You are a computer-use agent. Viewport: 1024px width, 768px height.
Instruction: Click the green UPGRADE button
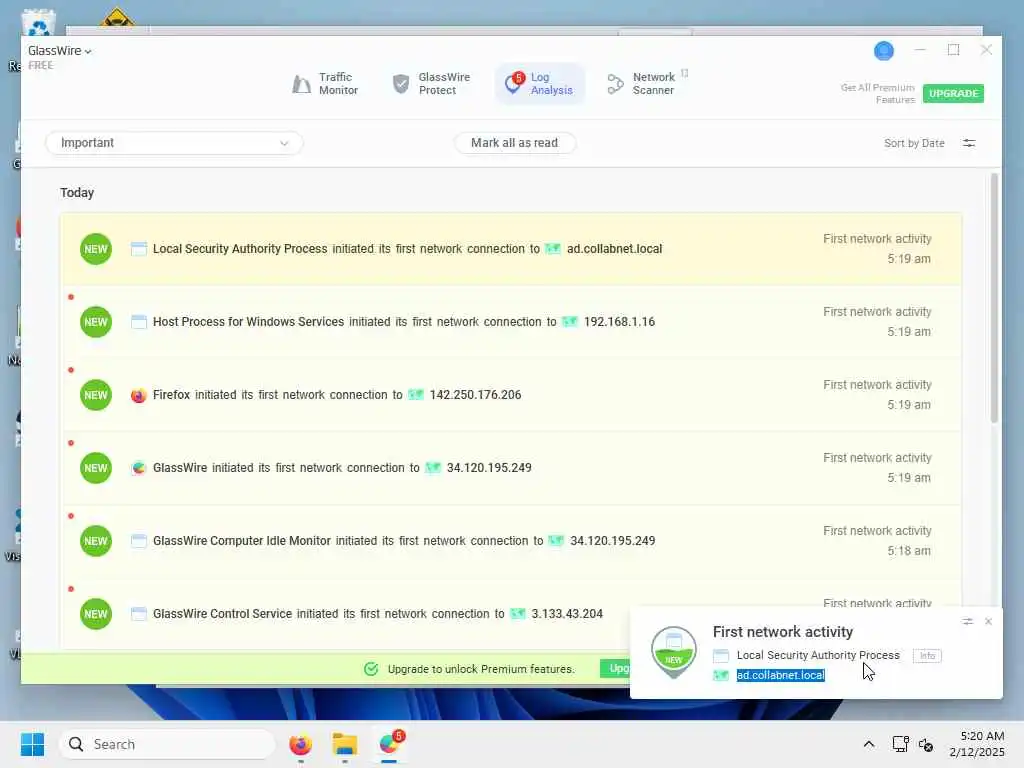953,93
